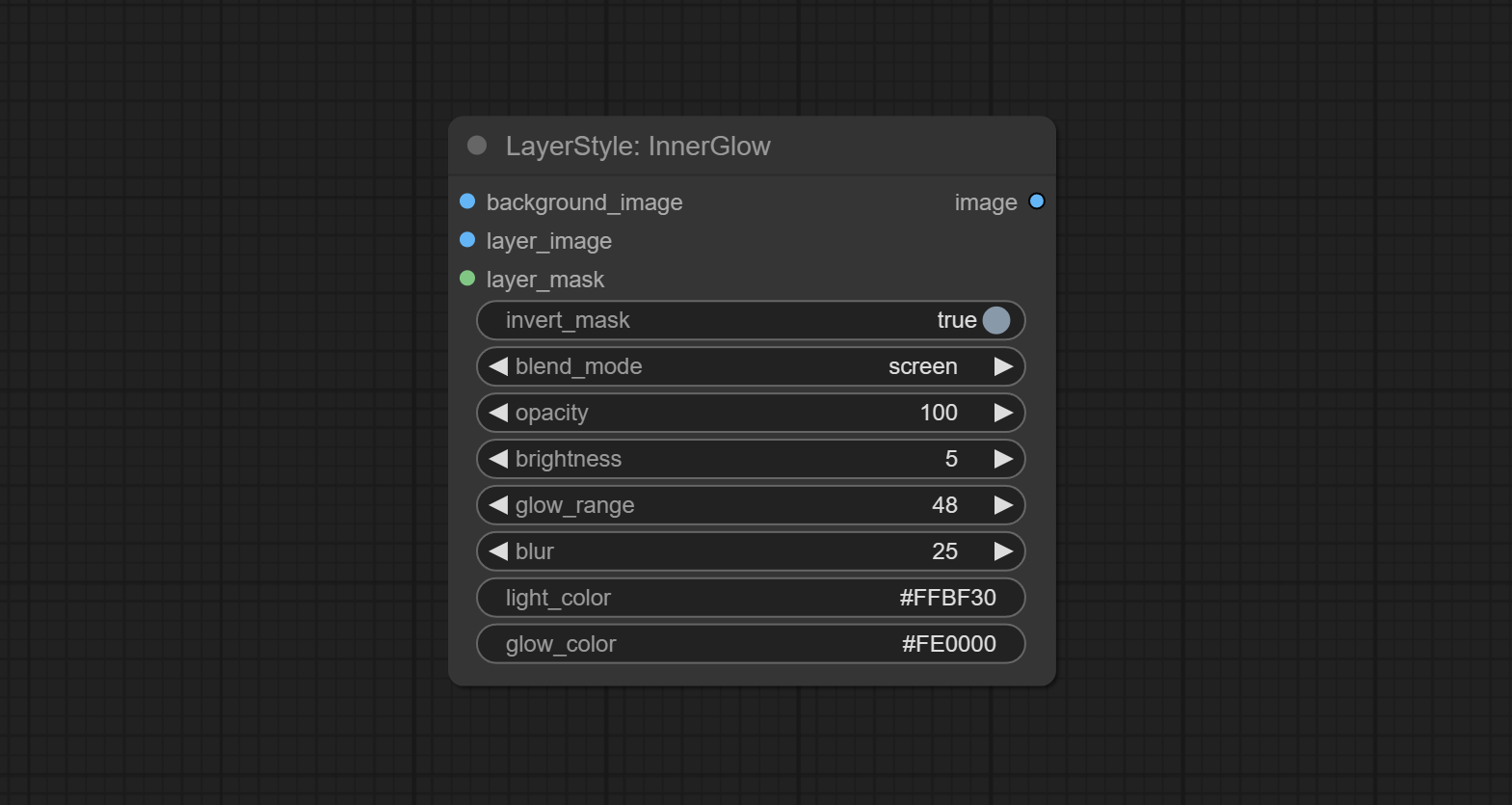Decrease blur with the left arrow
The width and height of the screenshot is (1512, 805).
point(498,551)
